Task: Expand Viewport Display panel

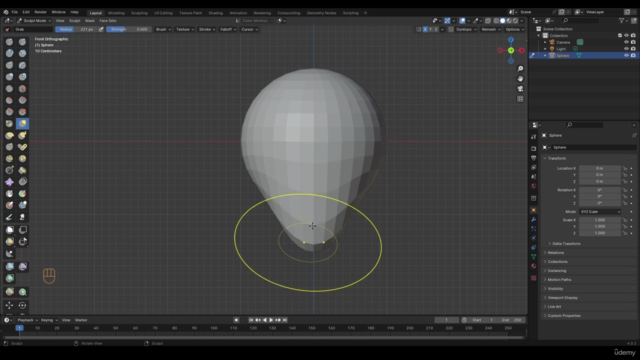Action: 562,298
